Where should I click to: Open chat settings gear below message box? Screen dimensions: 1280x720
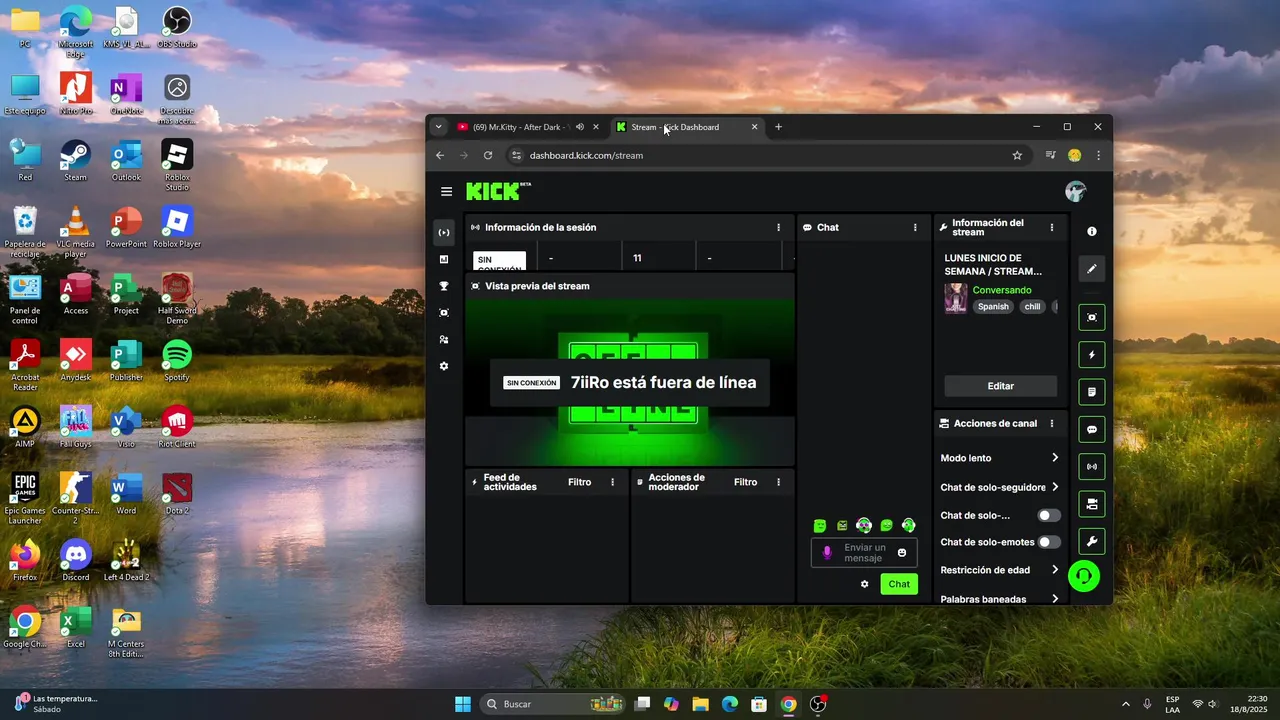coord(865,584)
